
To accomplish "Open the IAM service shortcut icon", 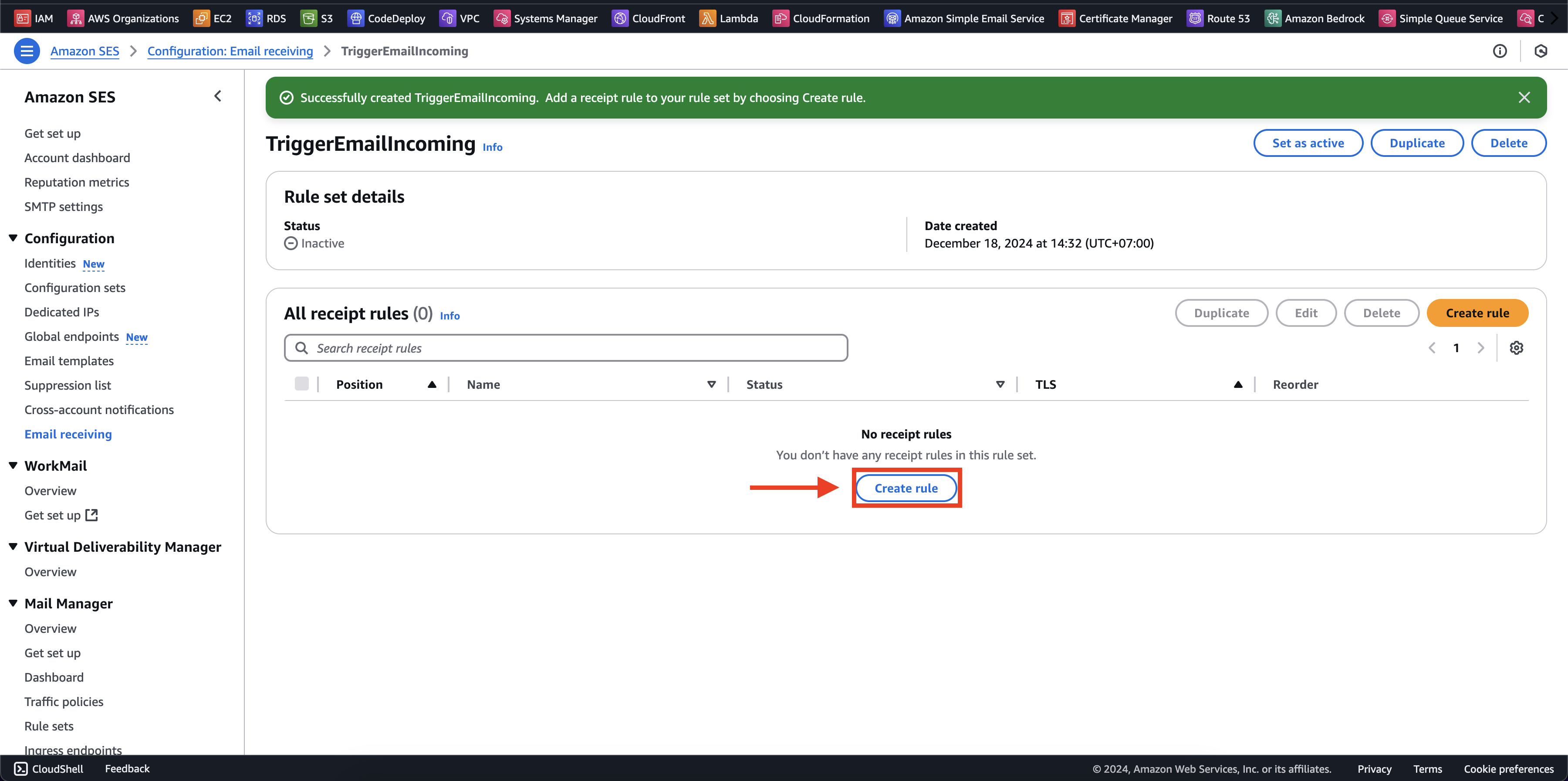I will tap(23, 18).
